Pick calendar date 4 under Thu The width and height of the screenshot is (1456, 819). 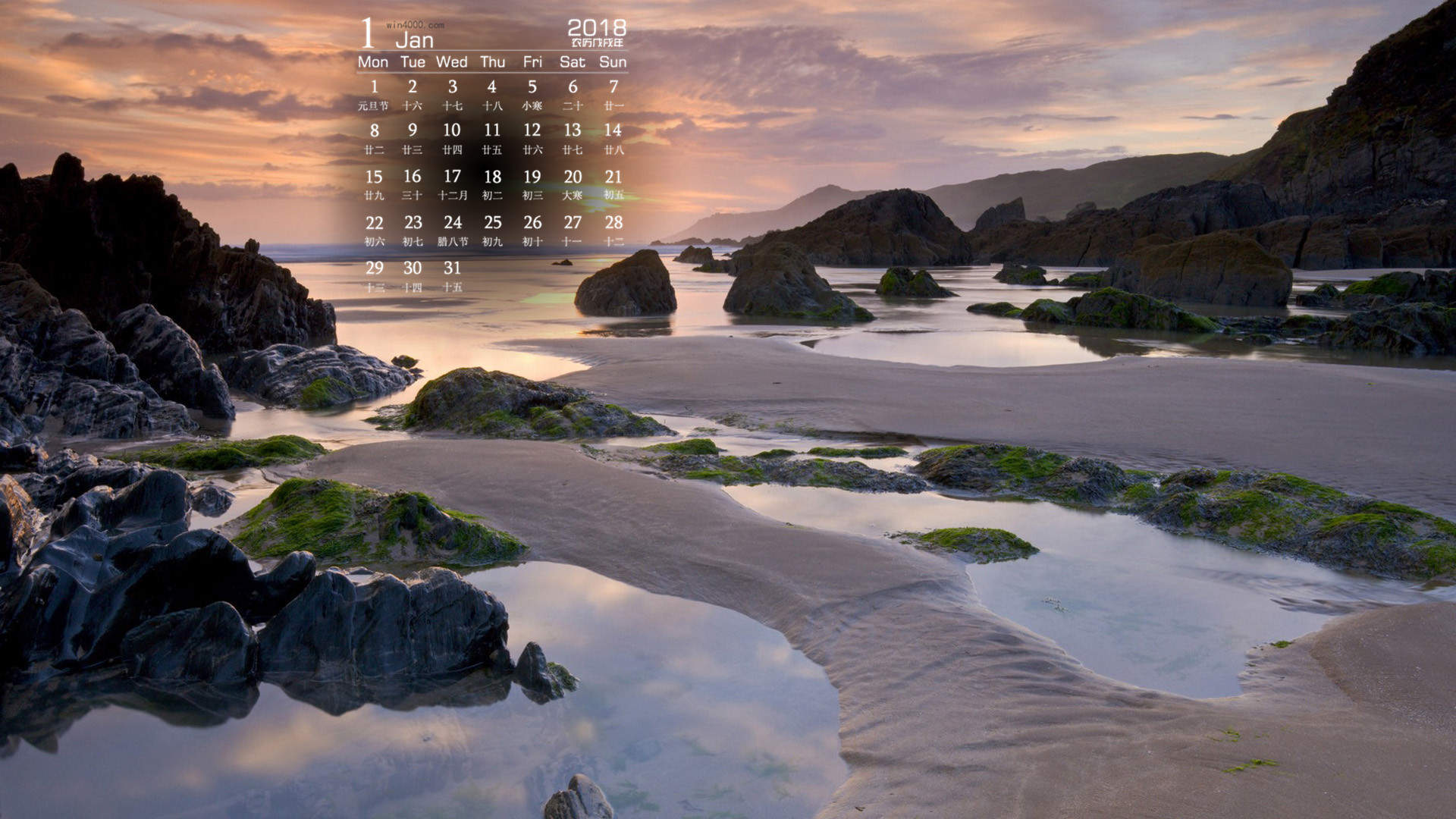(x=492, y=87)
